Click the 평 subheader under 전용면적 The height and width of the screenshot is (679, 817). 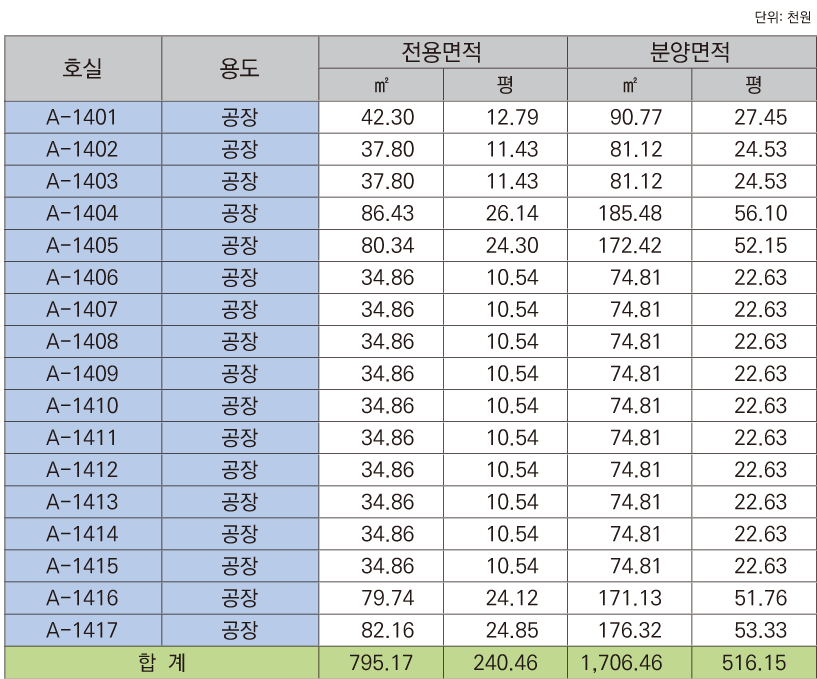point(505,85)
